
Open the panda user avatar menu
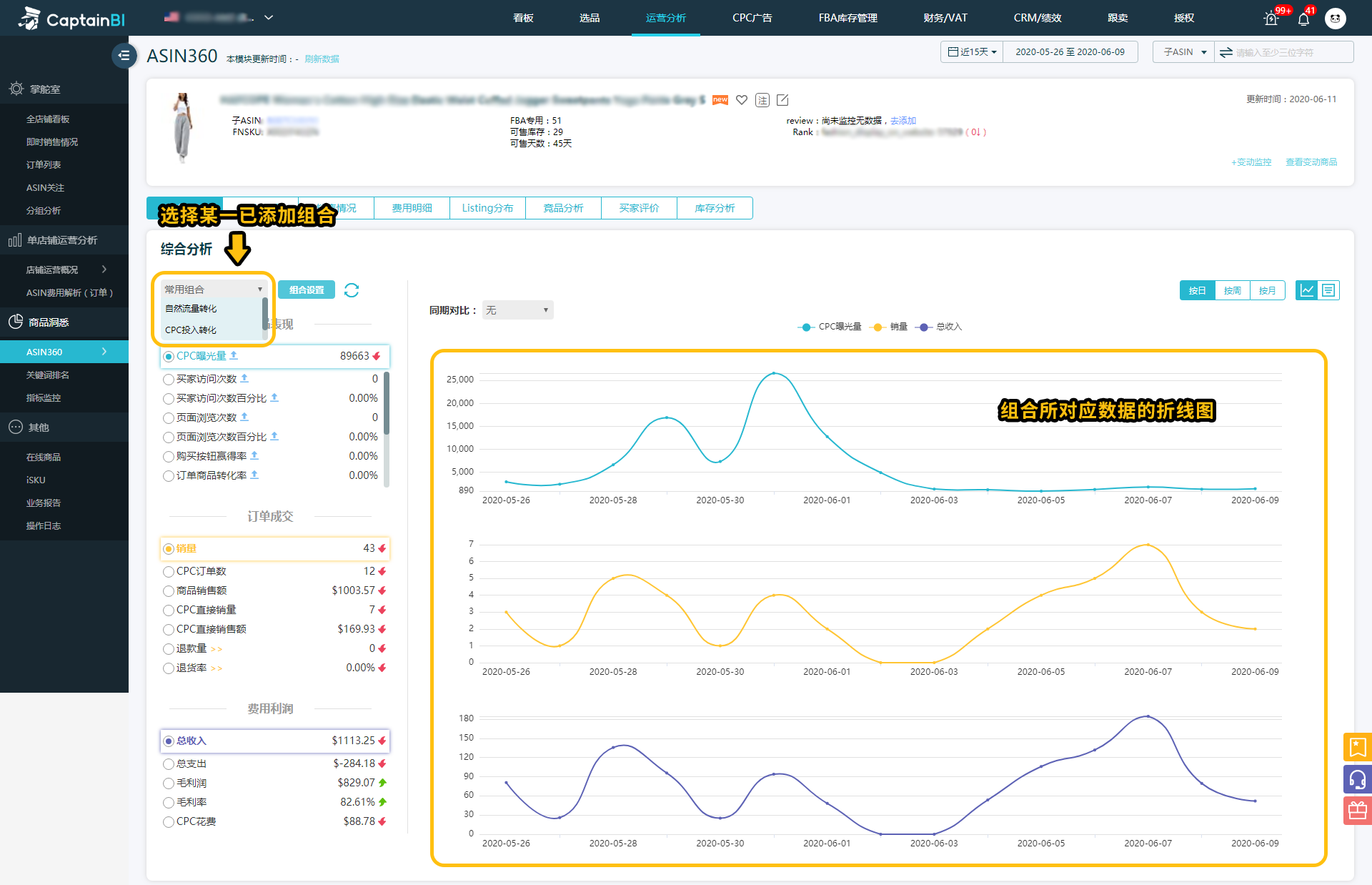click(1335, 19)
